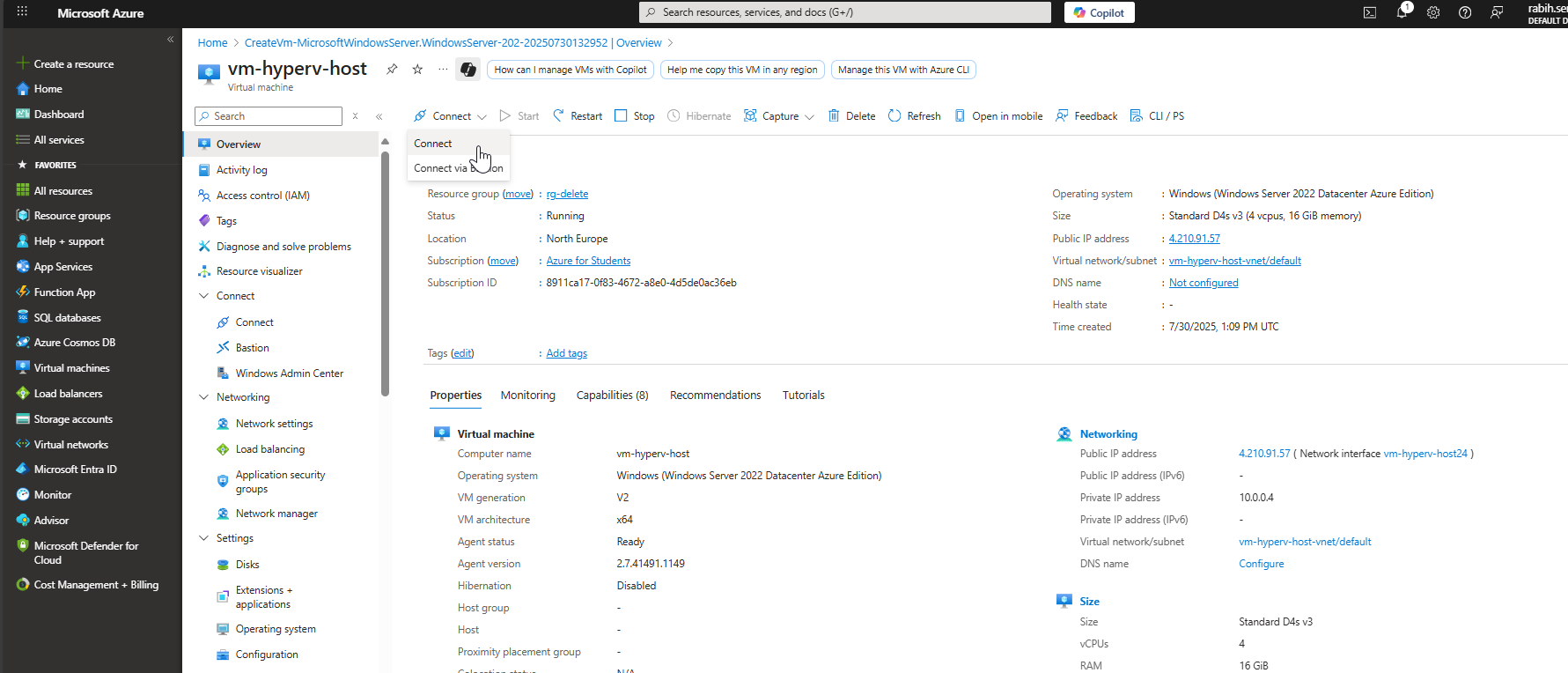The image size is (1568, 673).
Task: Click Open in mobile
Action: (998, 116)
